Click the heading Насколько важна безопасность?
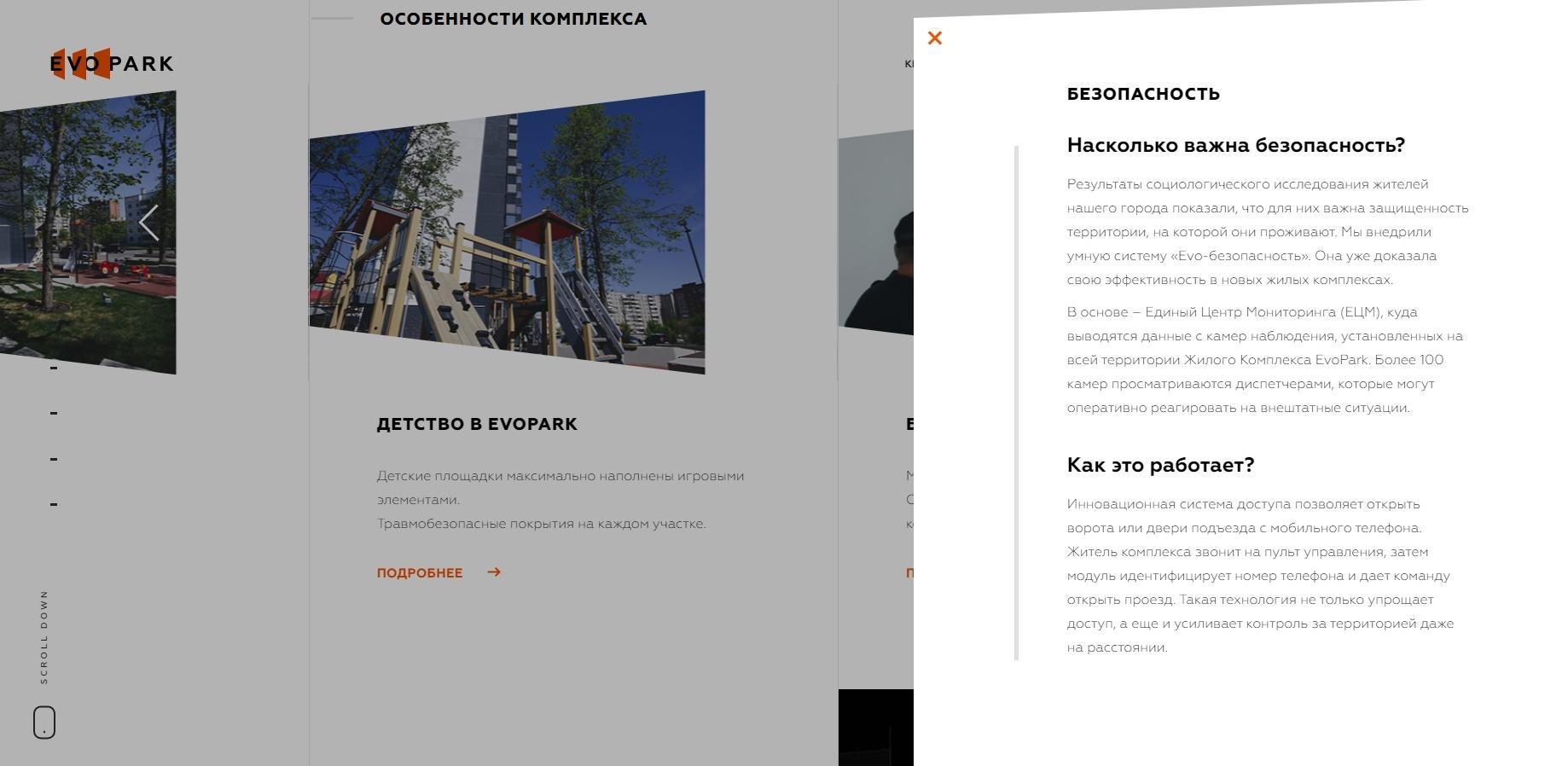 click(1235, 145)
